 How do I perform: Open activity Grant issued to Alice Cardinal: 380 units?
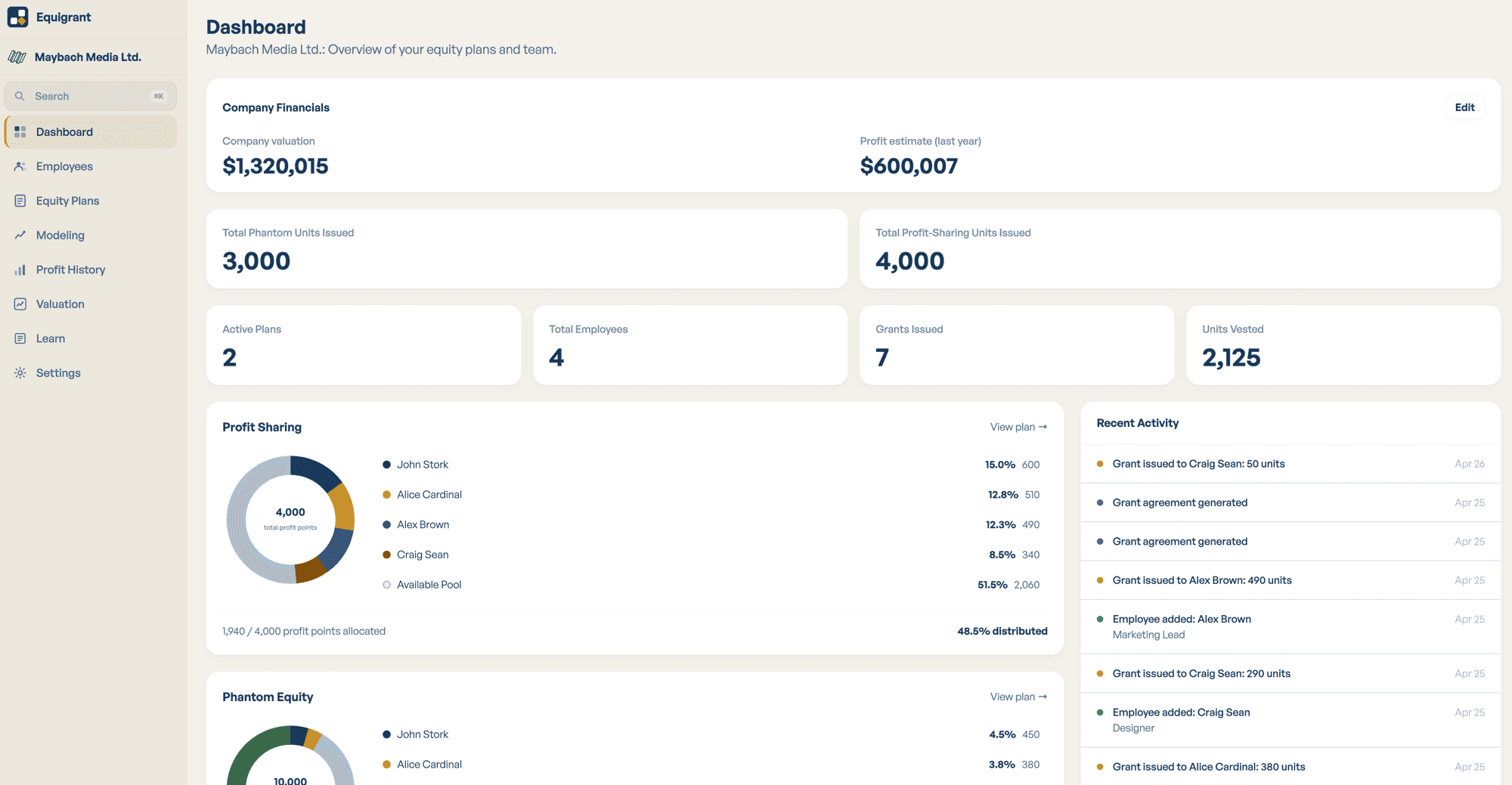1290,766
